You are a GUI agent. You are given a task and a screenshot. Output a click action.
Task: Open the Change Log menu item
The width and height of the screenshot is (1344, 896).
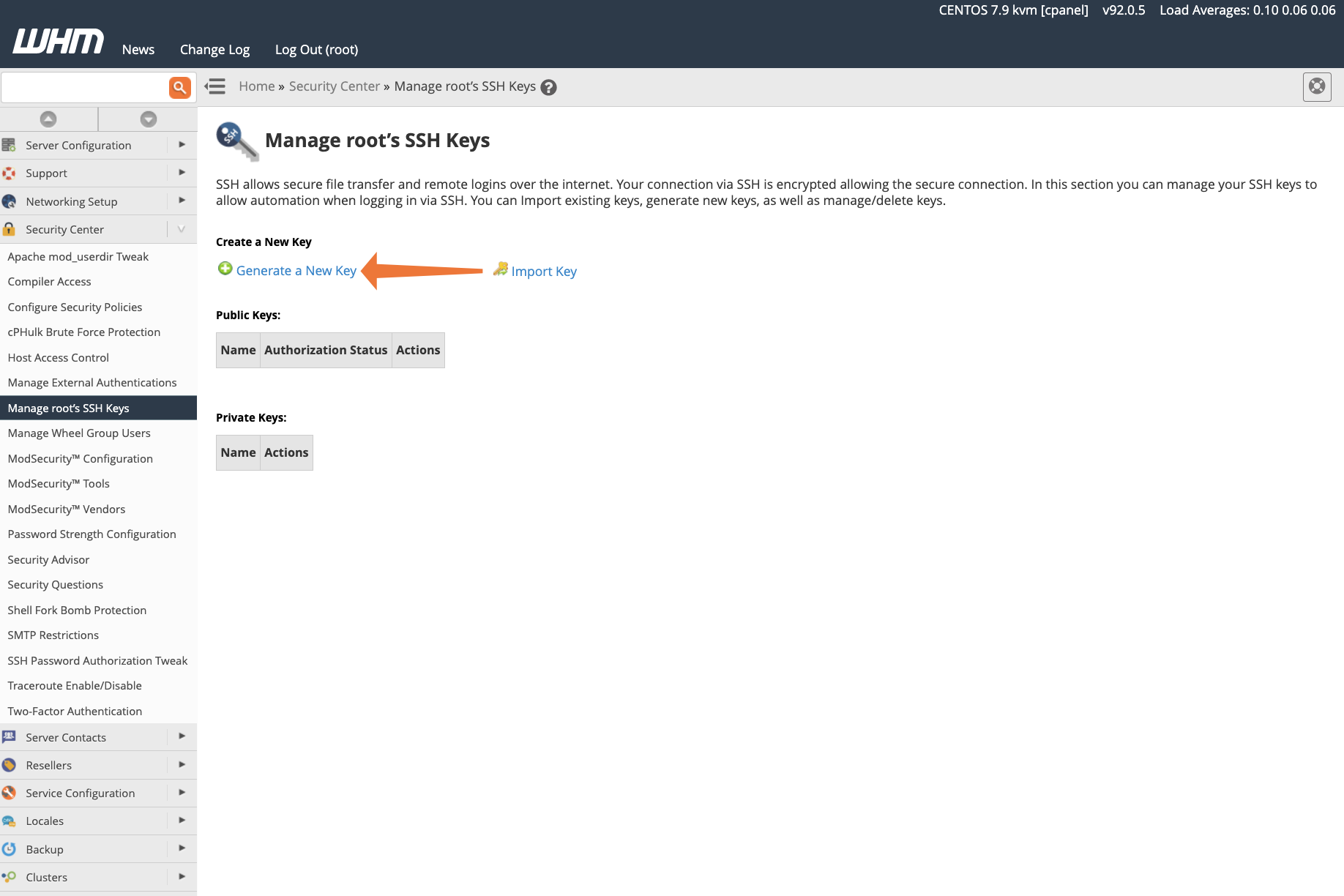tap(214, 49)
